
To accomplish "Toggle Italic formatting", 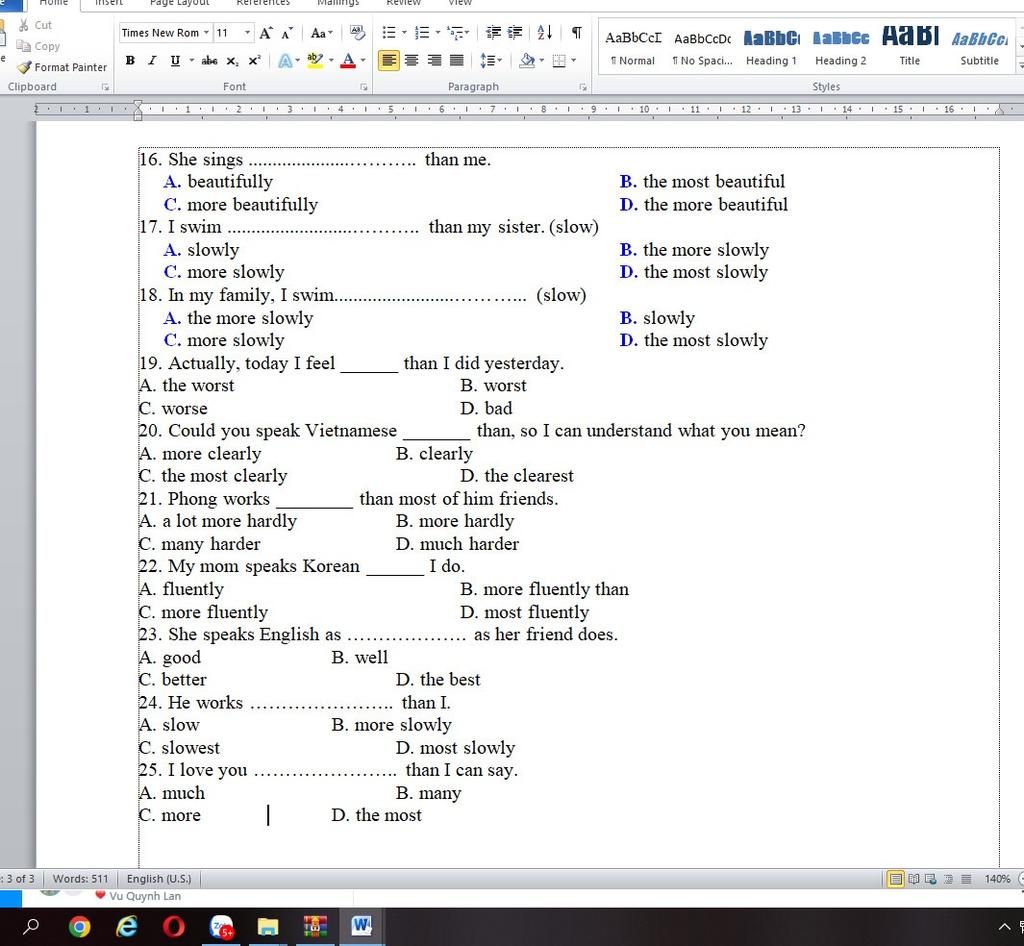I will click(x=151, y=60).
